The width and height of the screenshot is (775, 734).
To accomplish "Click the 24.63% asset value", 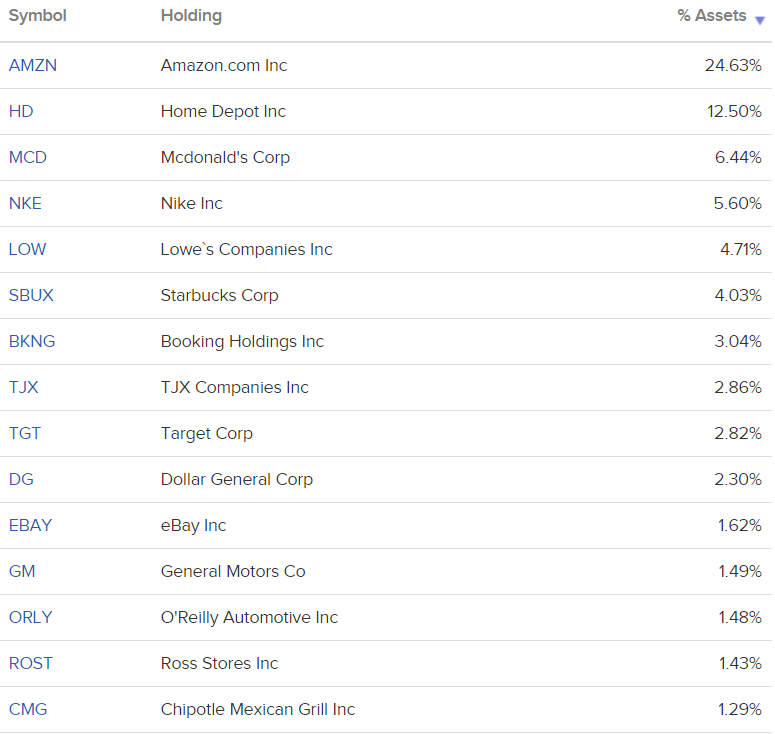I will click(733, 65).
